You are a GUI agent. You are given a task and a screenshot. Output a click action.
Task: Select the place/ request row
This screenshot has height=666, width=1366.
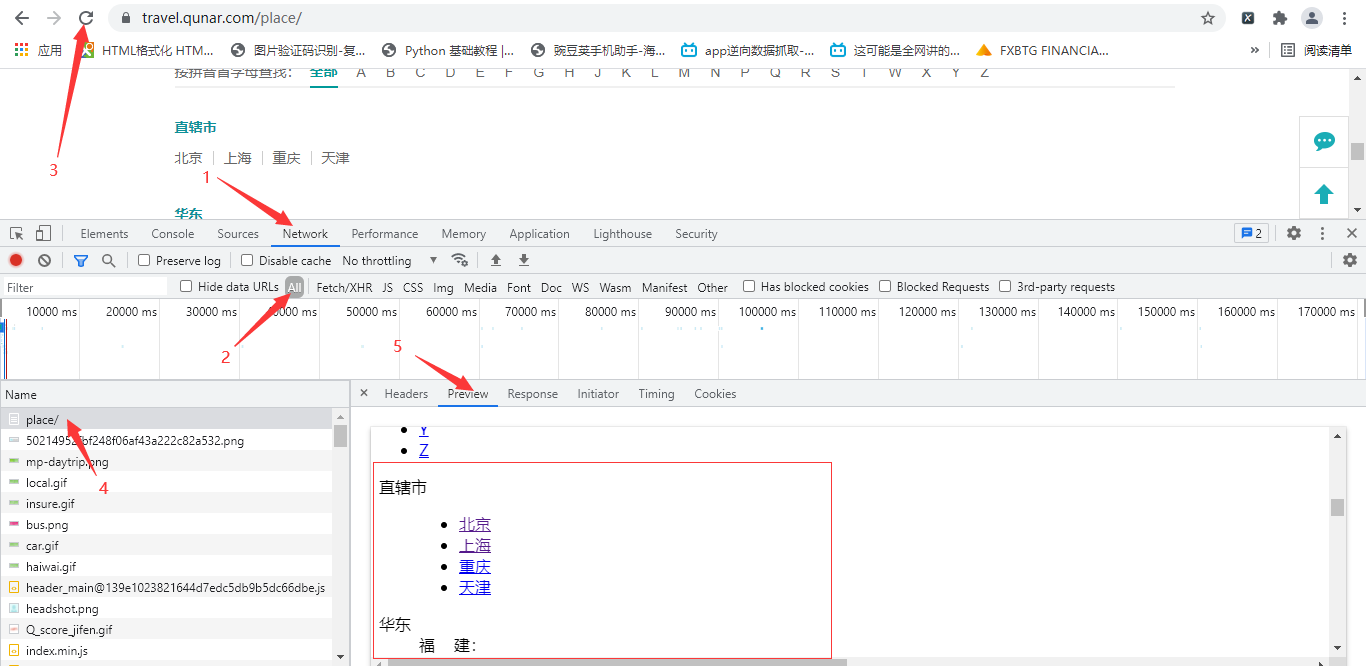(167, 419)
